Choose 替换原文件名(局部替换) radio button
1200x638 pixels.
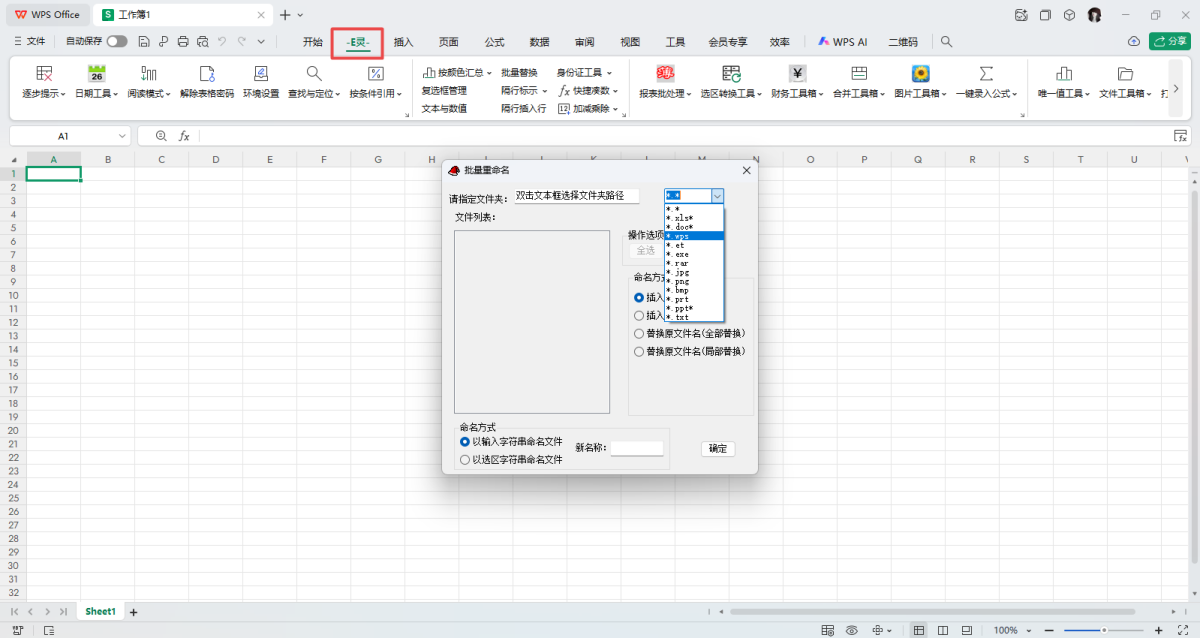[x=639, y=352]
